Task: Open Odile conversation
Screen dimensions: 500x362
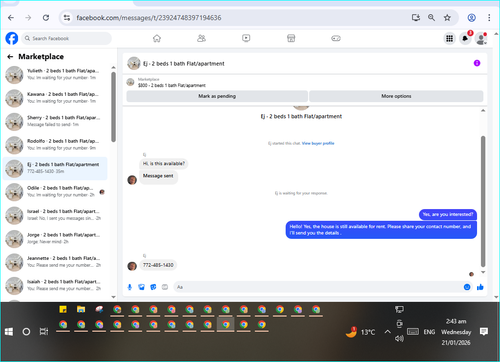Action: coord(55,192)
